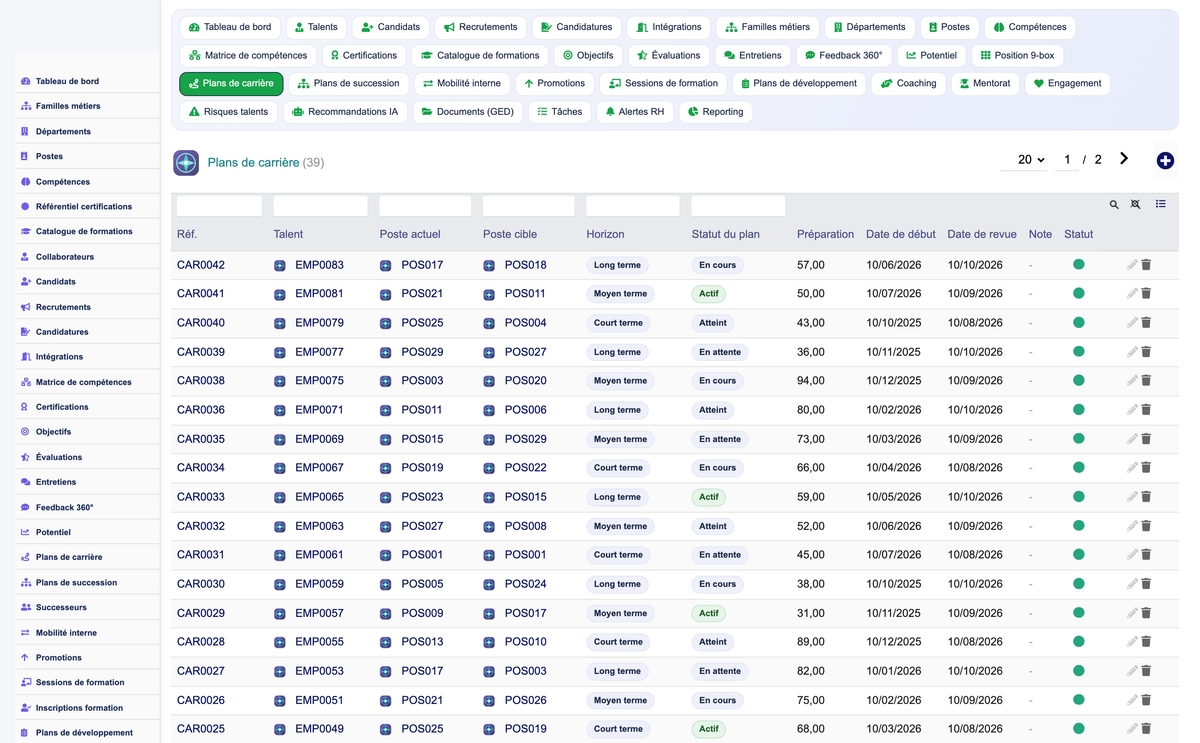Delete row CAR0042 with the trash icon
1200x743 pixels.
(1146, 265)
